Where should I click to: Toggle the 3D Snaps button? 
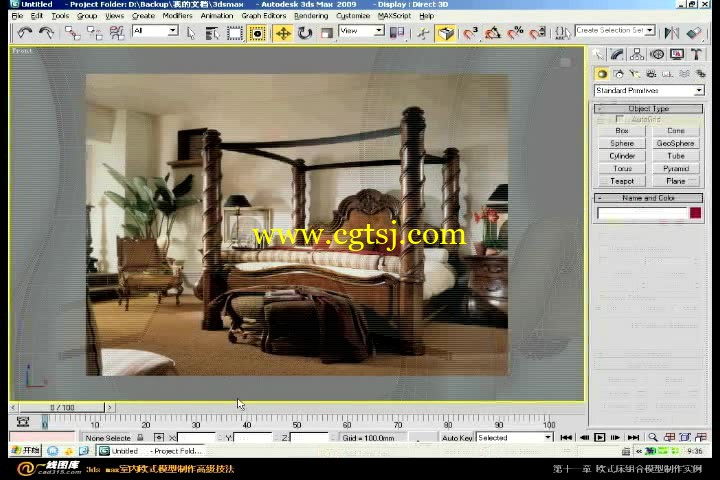[x=470, y=33]
